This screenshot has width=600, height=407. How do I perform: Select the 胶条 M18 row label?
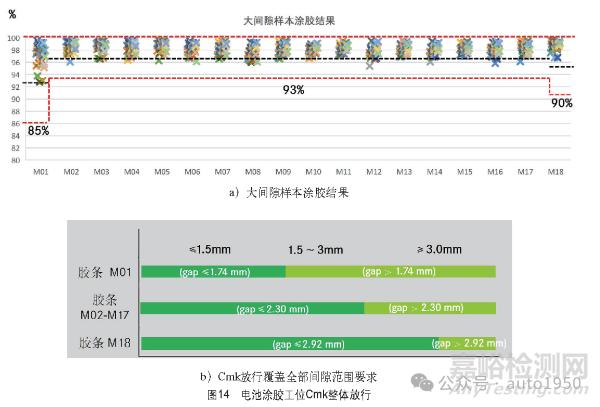(104, 344)
